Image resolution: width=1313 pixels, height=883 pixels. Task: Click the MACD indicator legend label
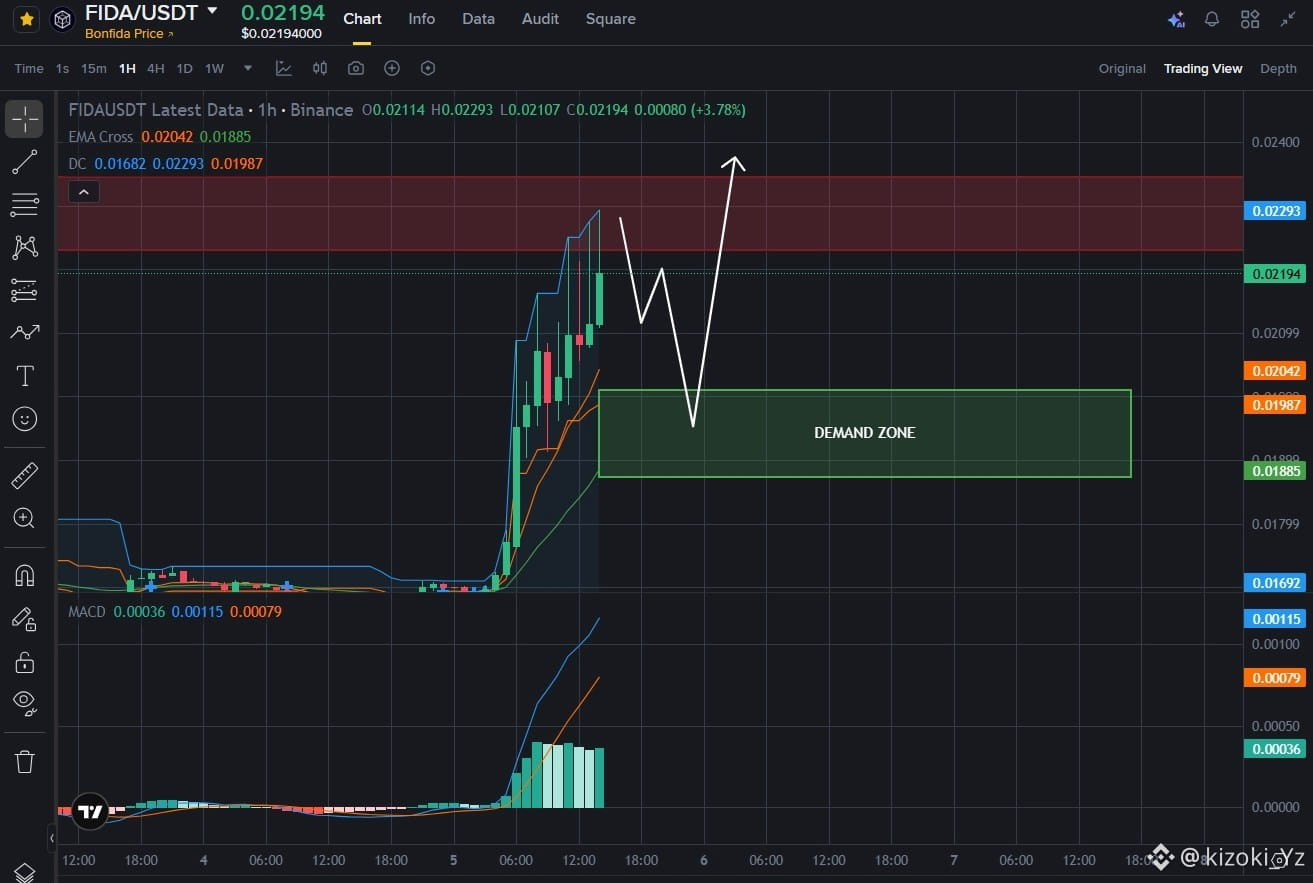[x=86, y=611]
